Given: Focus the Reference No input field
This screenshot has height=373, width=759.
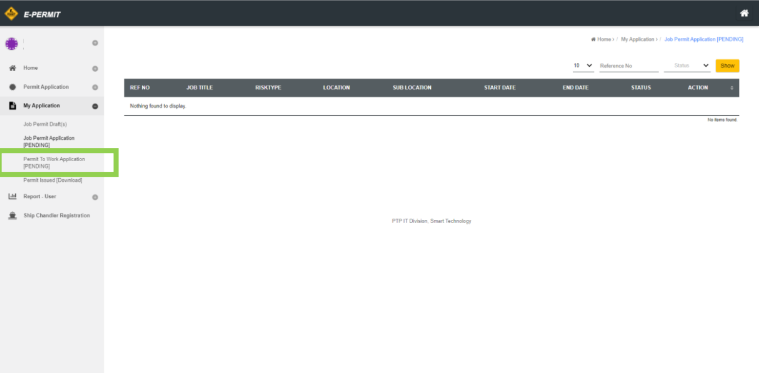Looking at the screenshot, I should click(629, 66).
